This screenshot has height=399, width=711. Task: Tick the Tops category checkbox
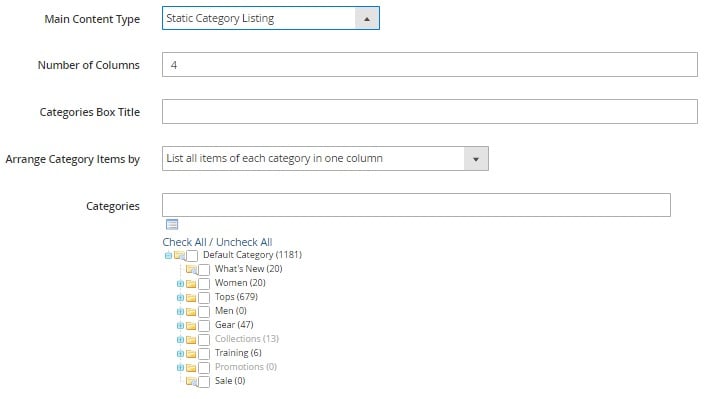pos(204,298)
